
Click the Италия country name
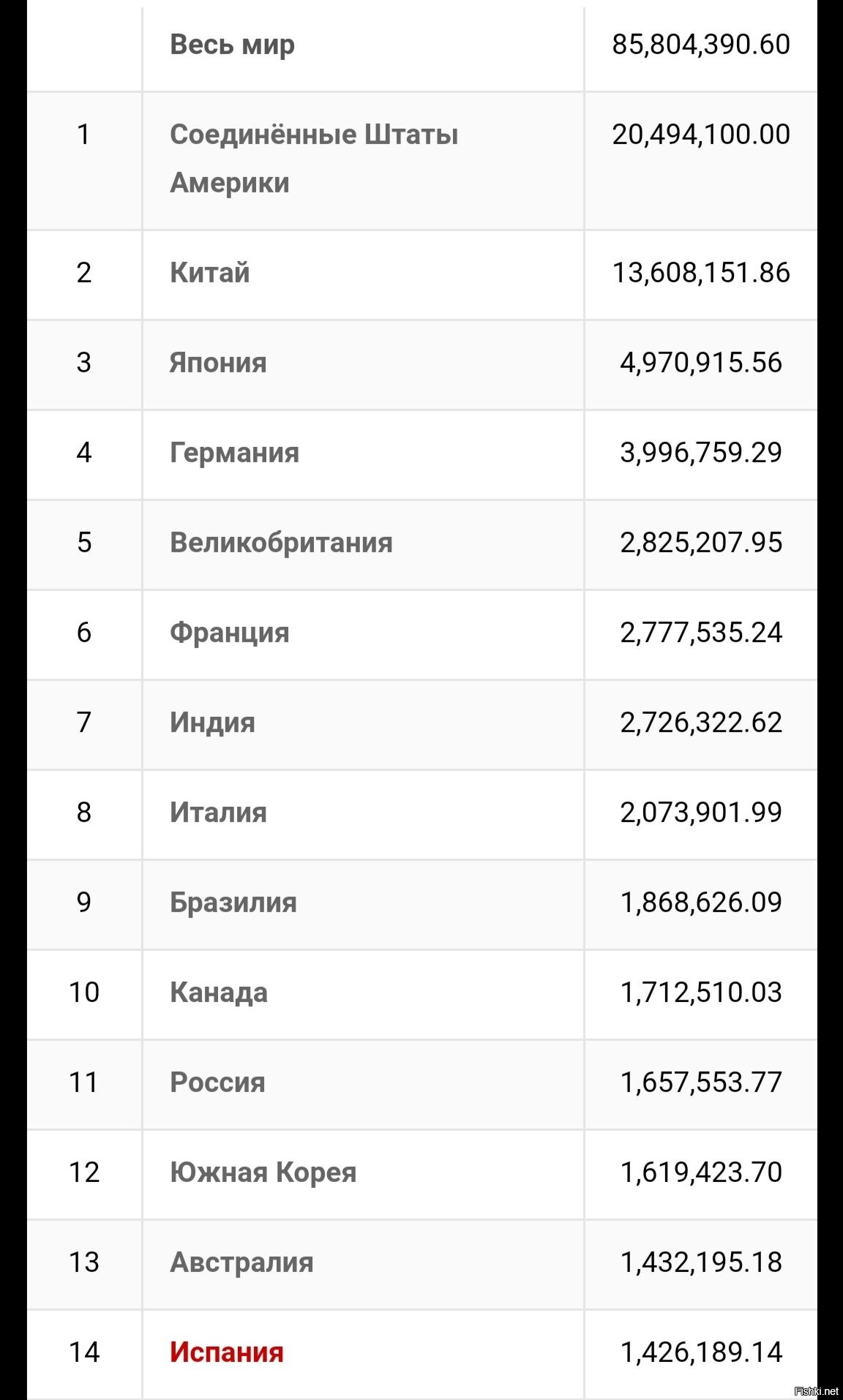218,813
